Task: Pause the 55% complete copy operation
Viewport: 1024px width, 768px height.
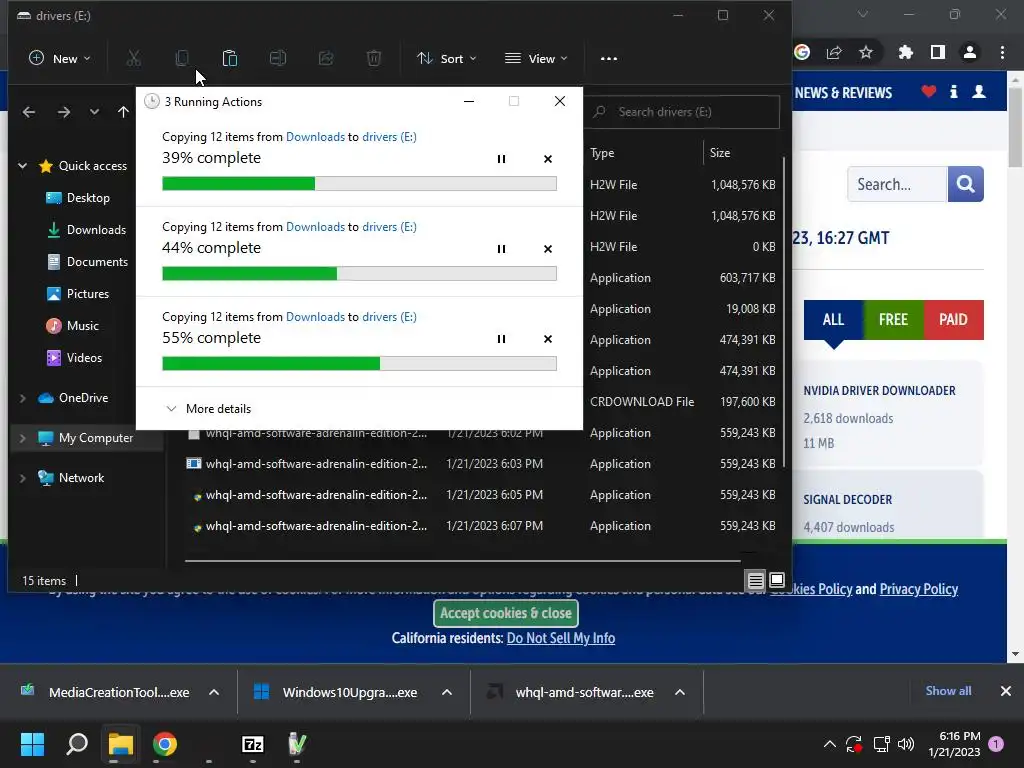Action: (x=502, y=339)
